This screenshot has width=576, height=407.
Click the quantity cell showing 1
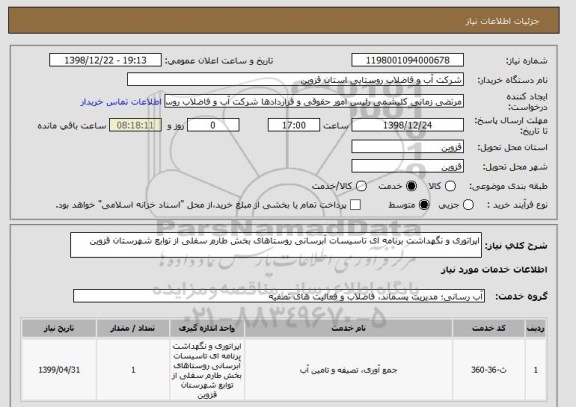(133, 370)
